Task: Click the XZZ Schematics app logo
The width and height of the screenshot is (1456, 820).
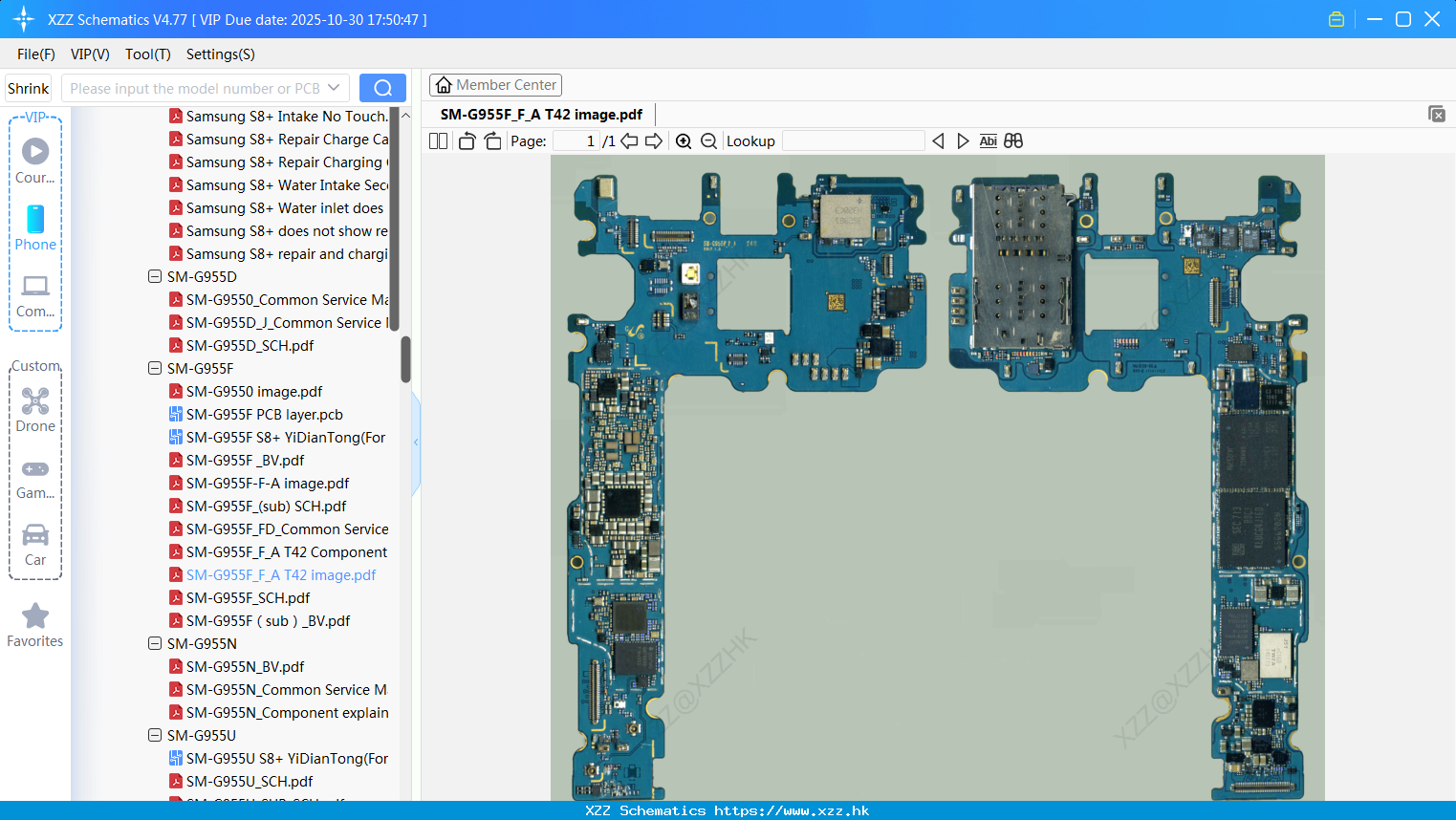Action: (24, 19)
